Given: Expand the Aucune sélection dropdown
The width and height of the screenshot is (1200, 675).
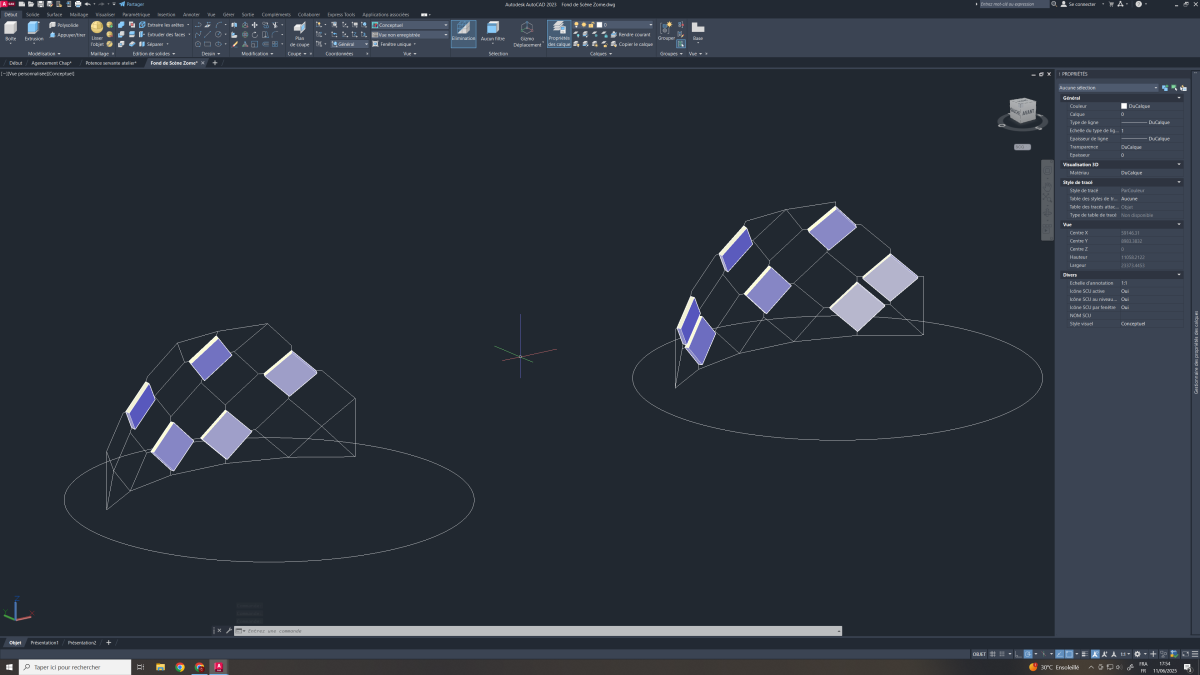Looking at the screenshot, I should (x=1108, y=88).
